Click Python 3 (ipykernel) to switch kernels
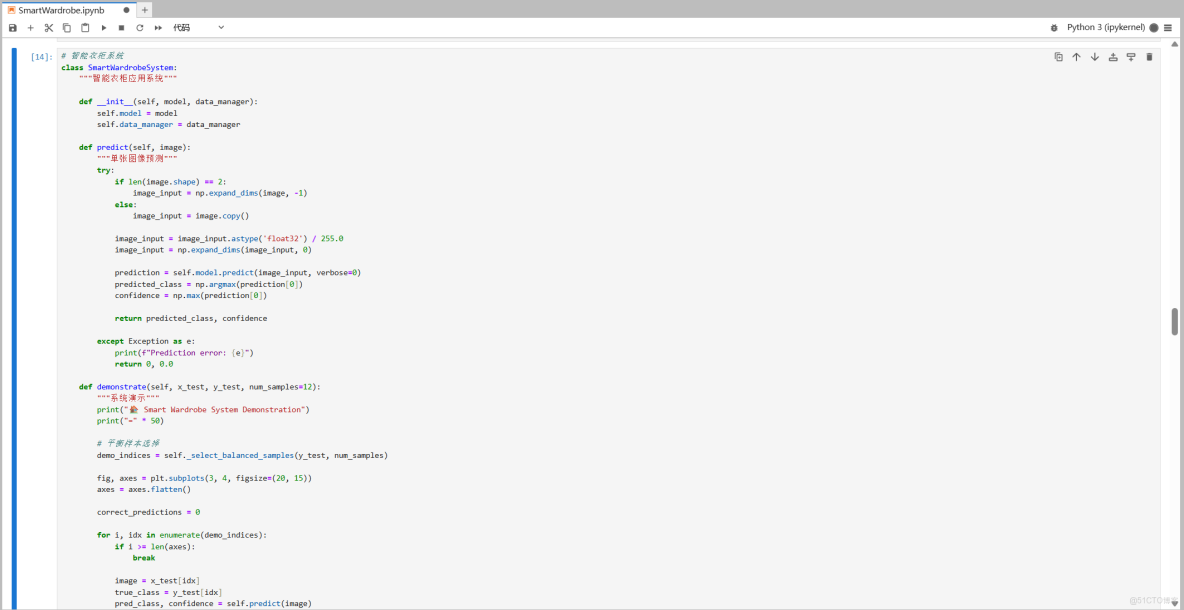 tap(1106, 27)
